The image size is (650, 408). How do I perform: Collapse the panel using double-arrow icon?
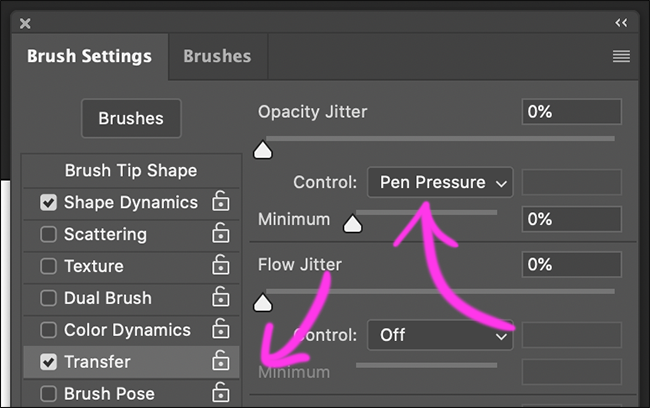[621, 22]
